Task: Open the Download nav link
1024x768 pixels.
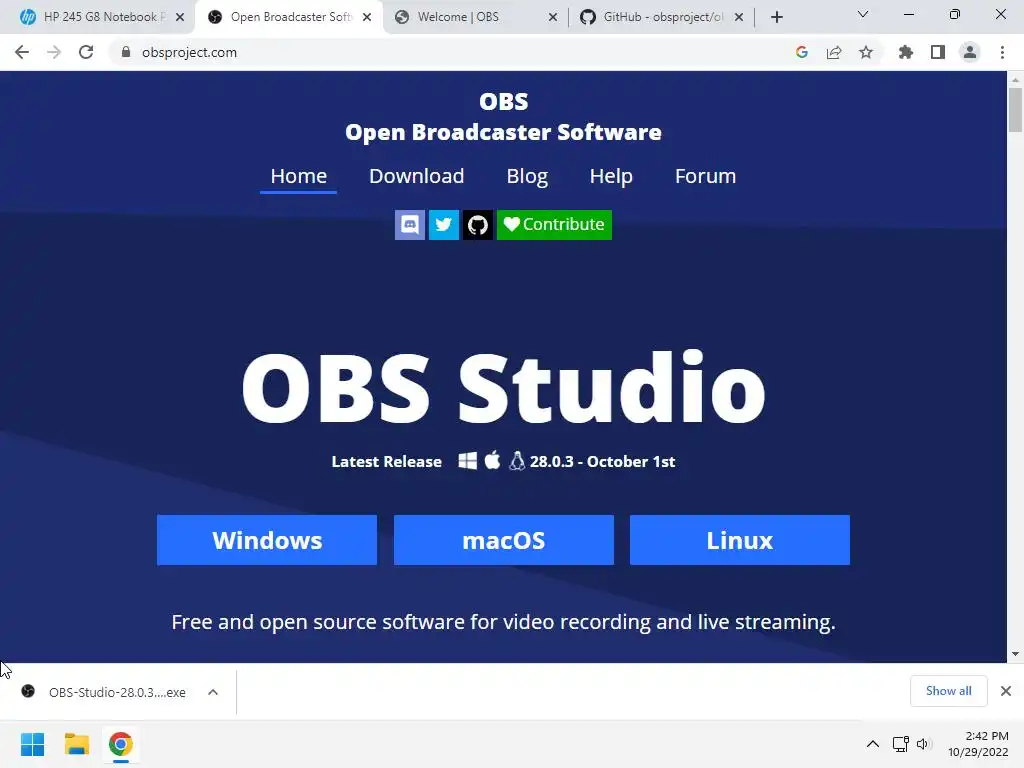Action: (417, 176)
